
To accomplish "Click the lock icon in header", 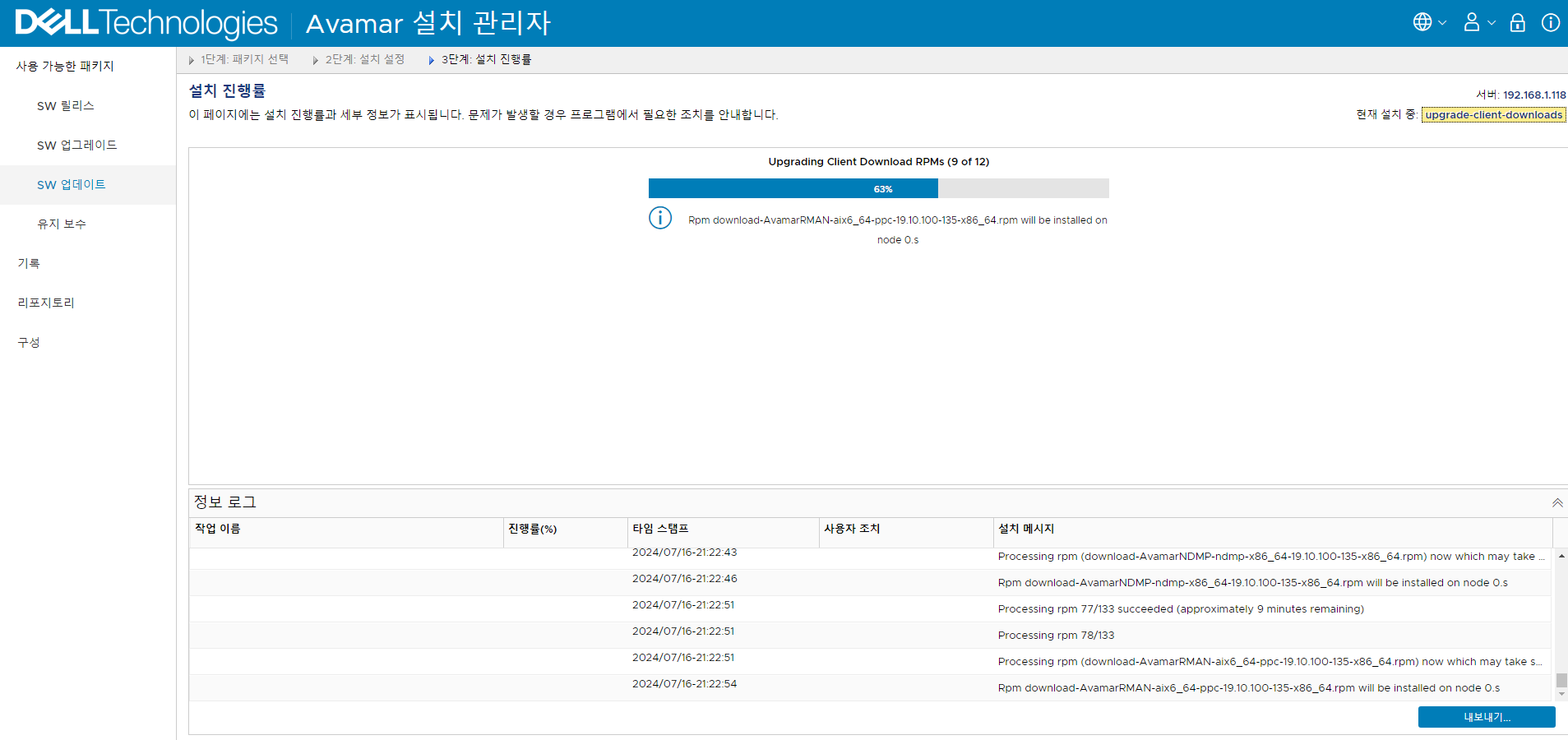I will click(x=1518, y=22).
